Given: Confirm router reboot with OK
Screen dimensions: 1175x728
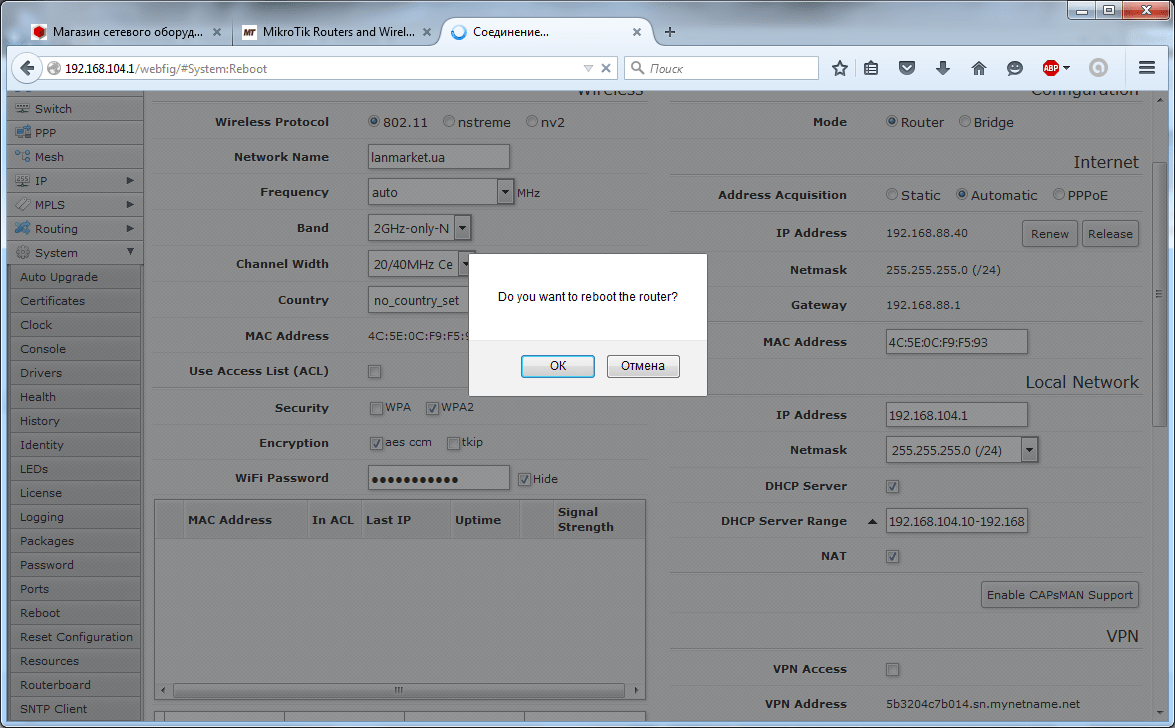Looking at the screenshot, I should click(x=558, y=366).
